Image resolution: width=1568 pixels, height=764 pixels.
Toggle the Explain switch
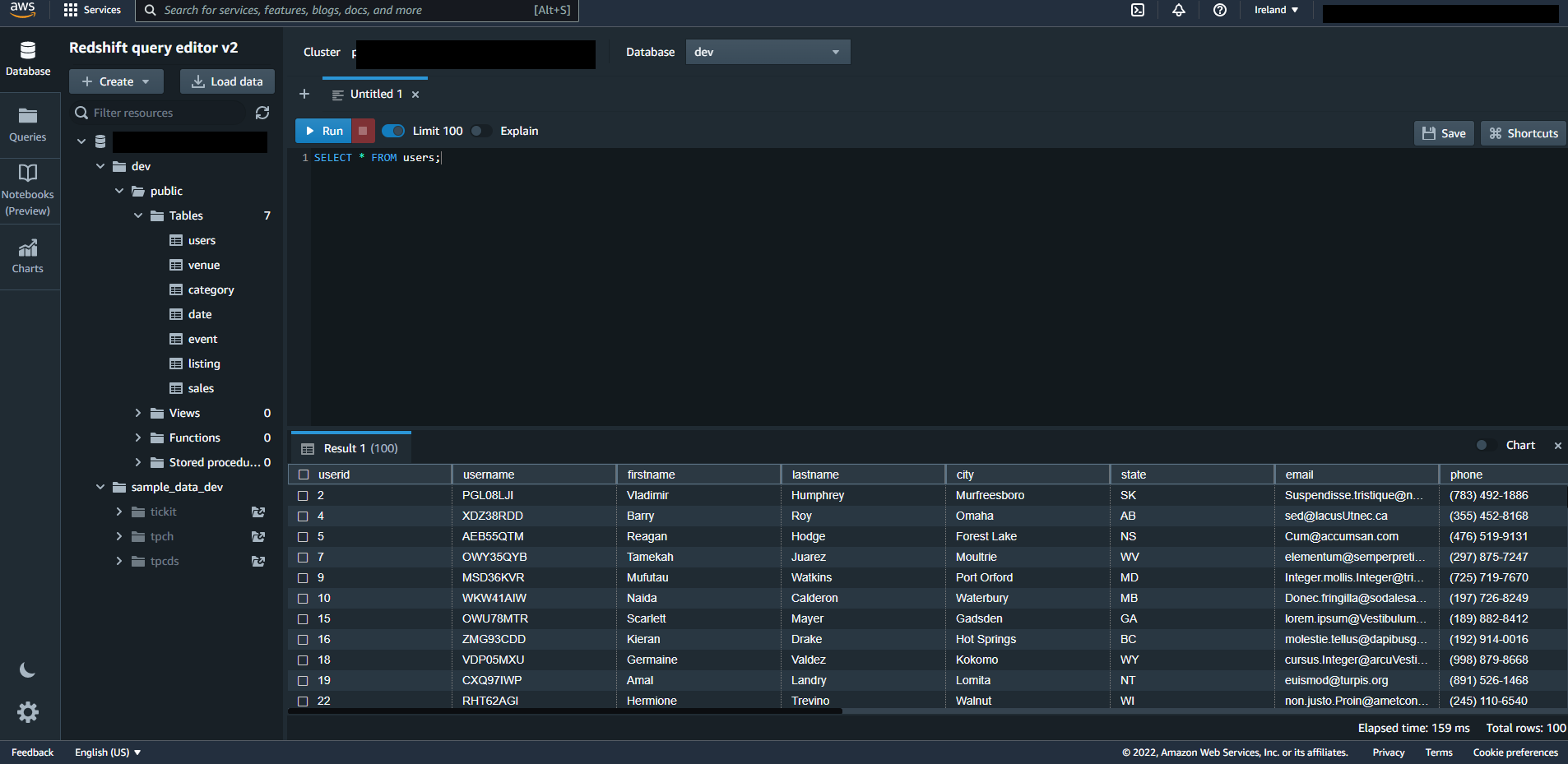481,131
